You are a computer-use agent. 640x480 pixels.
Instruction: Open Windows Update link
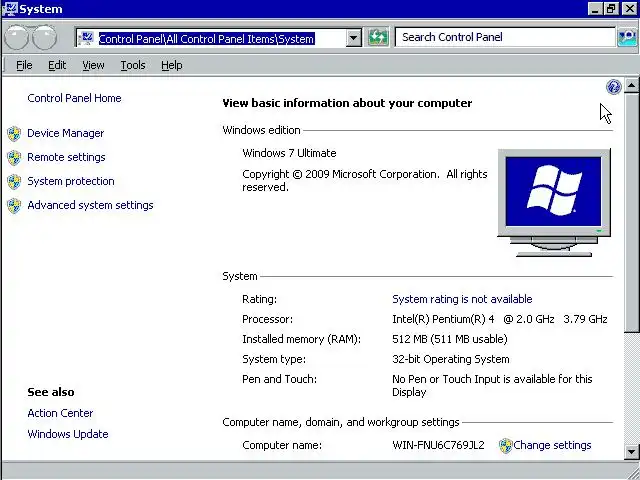[68, 434]
